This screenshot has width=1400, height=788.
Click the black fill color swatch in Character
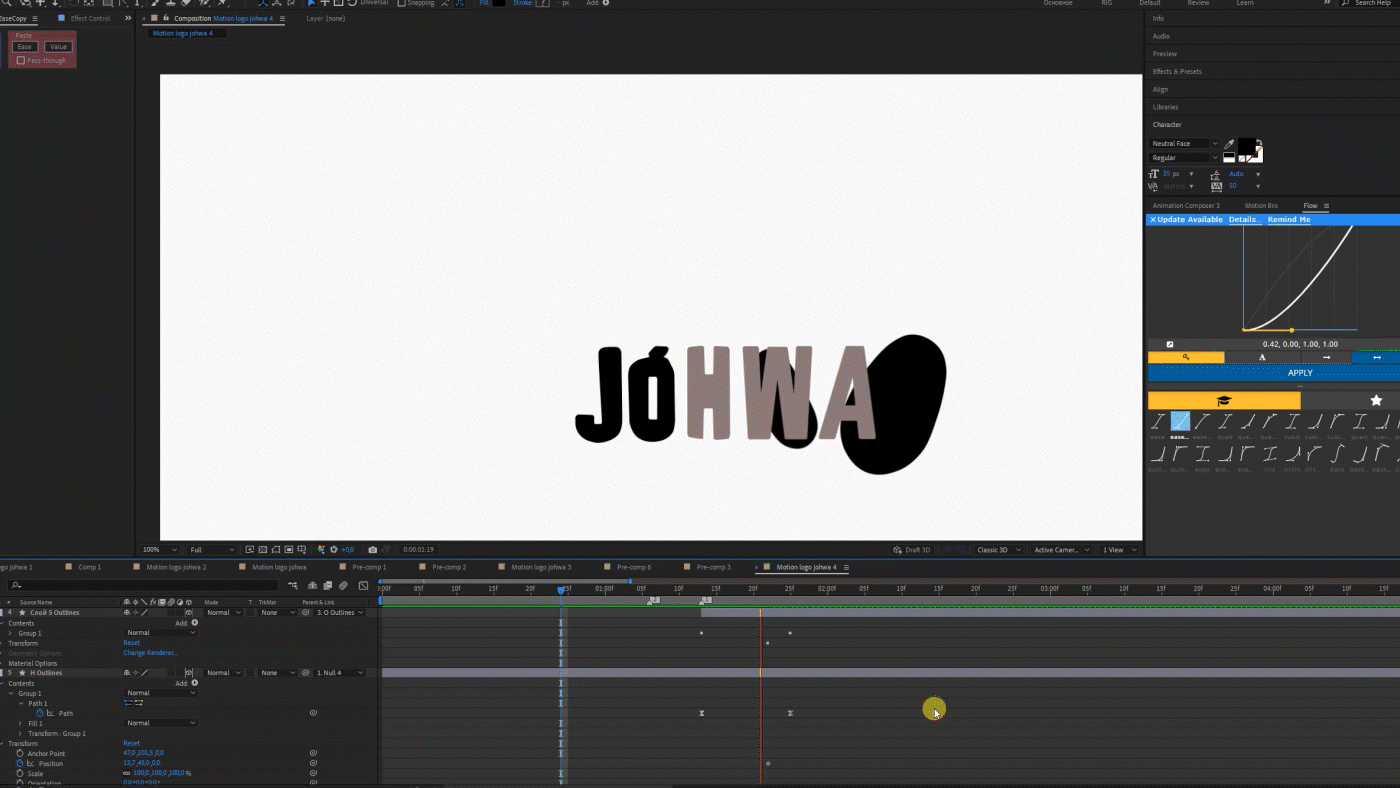pos(1246,146)
